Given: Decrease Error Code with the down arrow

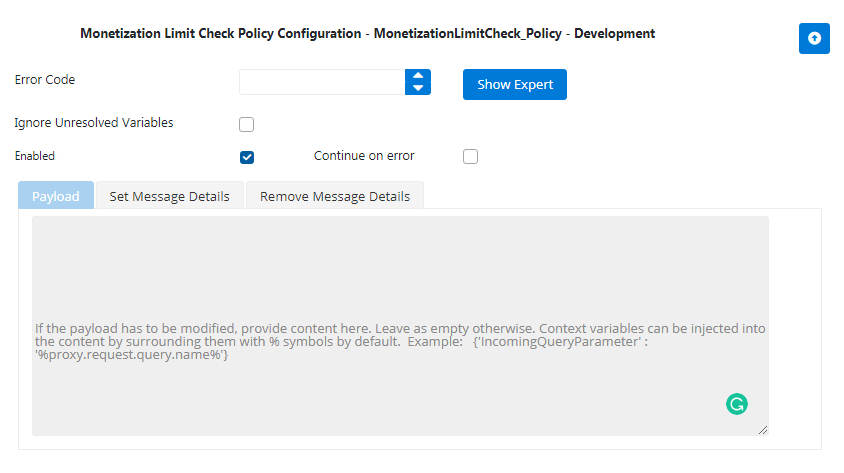Looking at the screenshot, I should [418, 88].
